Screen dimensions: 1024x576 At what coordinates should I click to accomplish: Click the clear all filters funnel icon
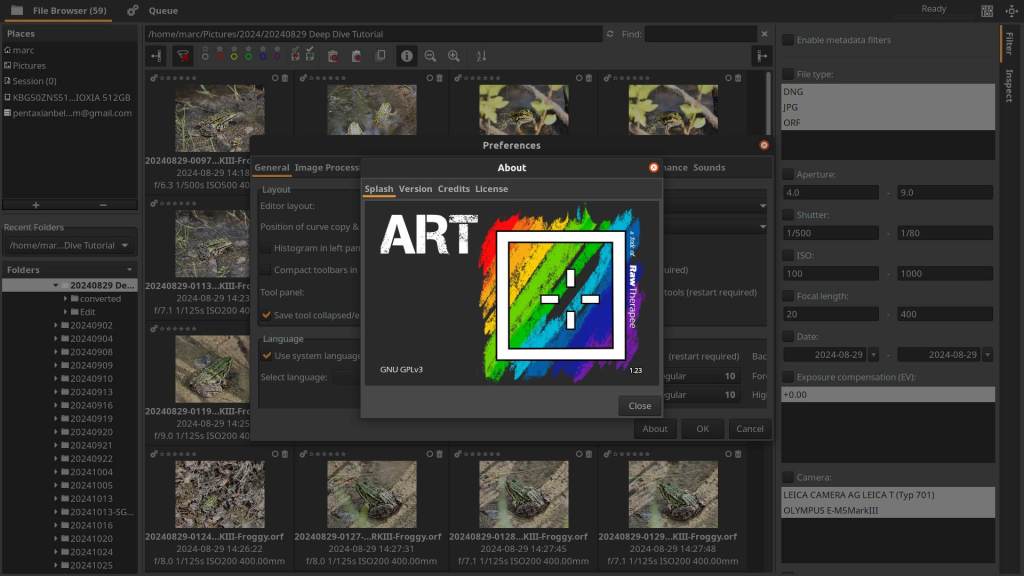pos(183,56)
